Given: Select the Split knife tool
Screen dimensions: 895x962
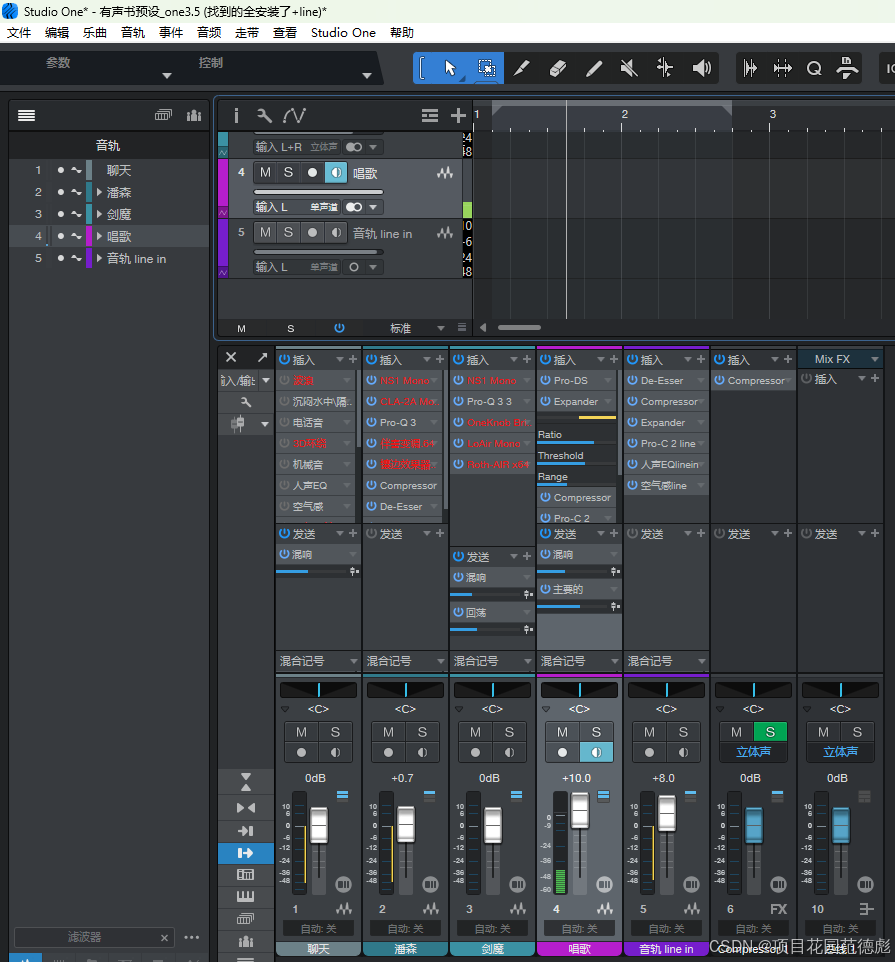Looking at the screenshot, I should [x=522, y=68].
